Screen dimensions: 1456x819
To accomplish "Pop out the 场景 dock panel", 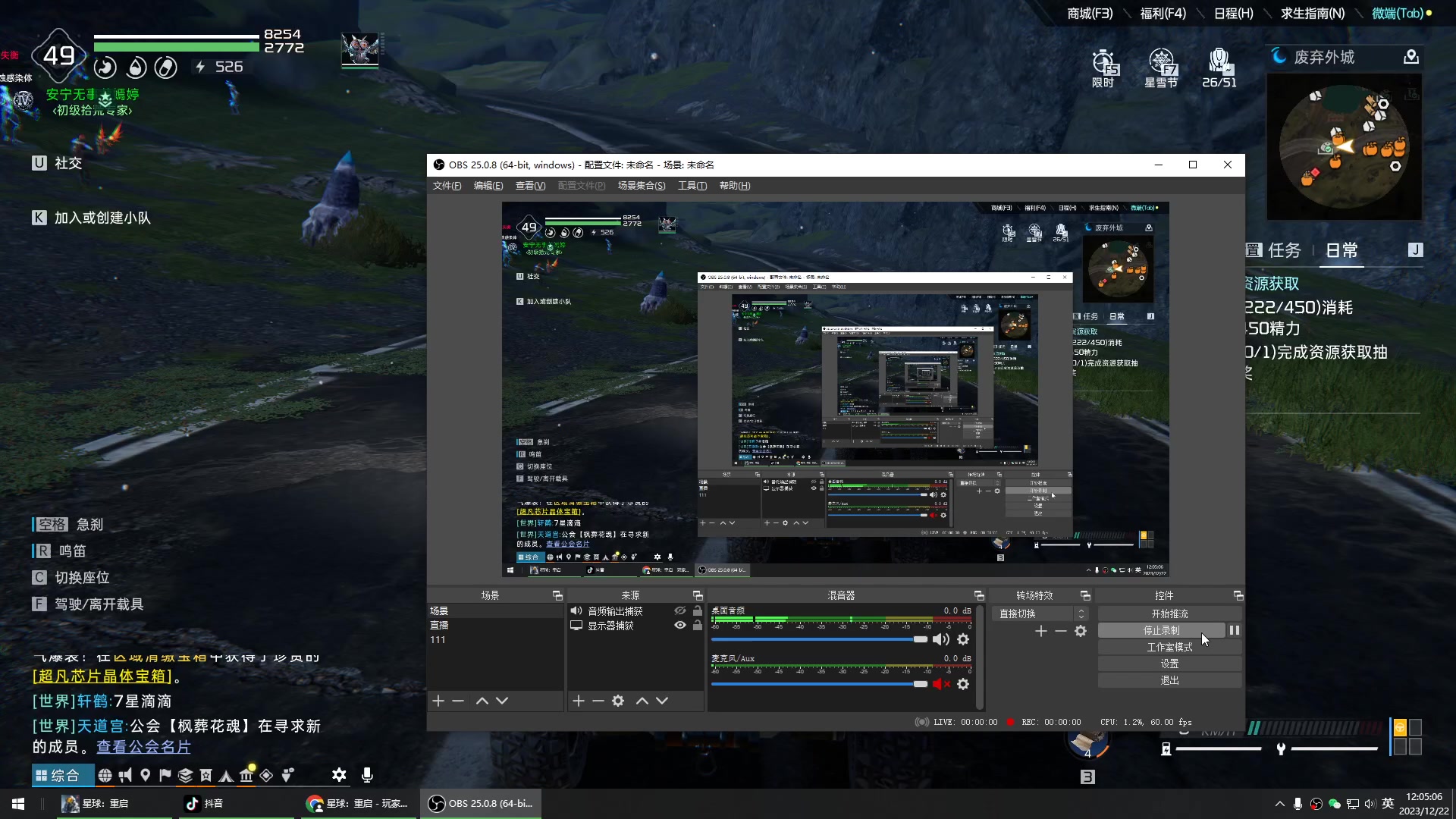I will coord(557,595).
